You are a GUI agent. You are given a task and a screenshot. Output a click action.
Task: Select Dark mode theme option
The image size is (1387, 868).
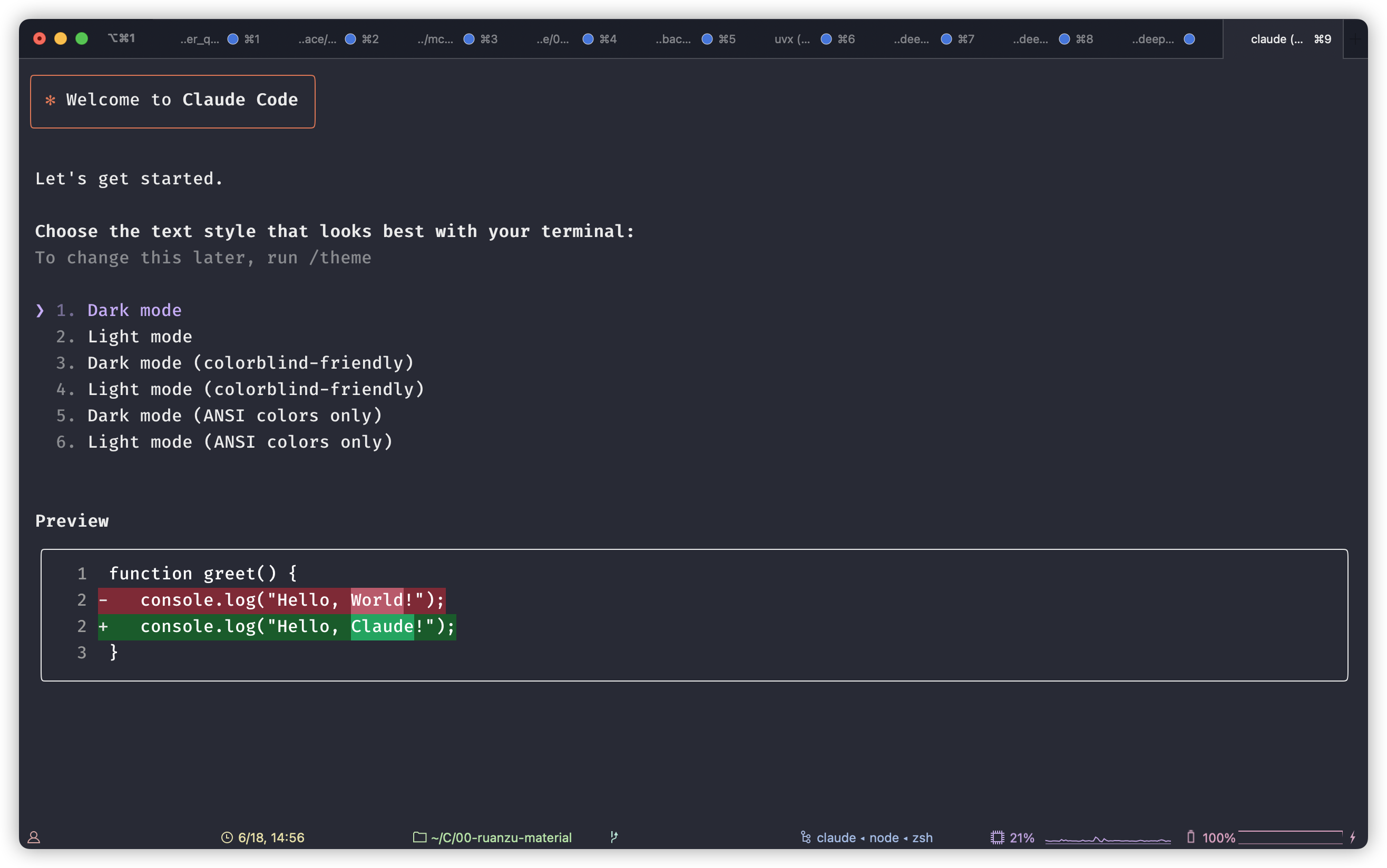(134, 311)
